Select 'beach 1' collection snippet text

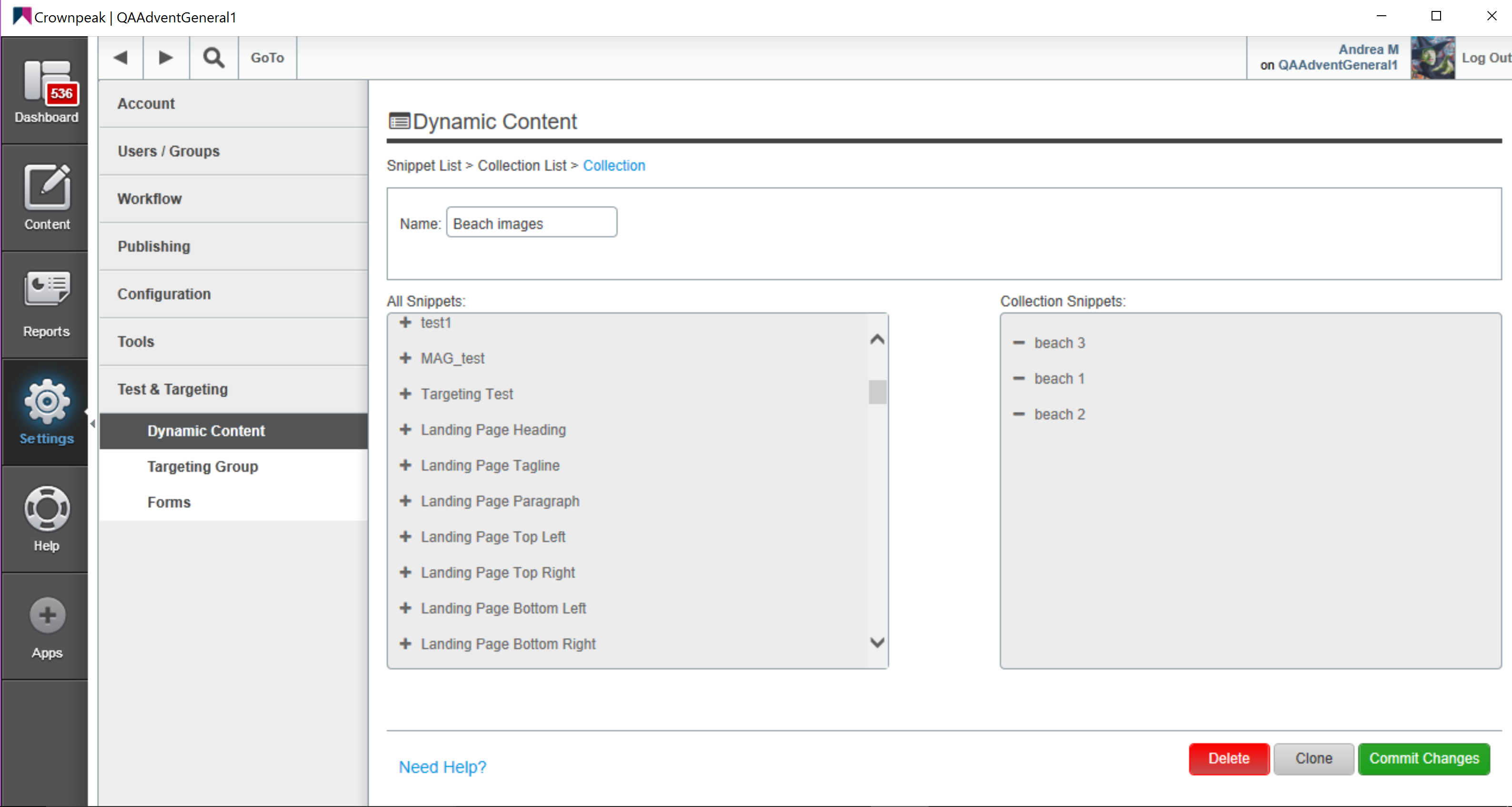1060,379
